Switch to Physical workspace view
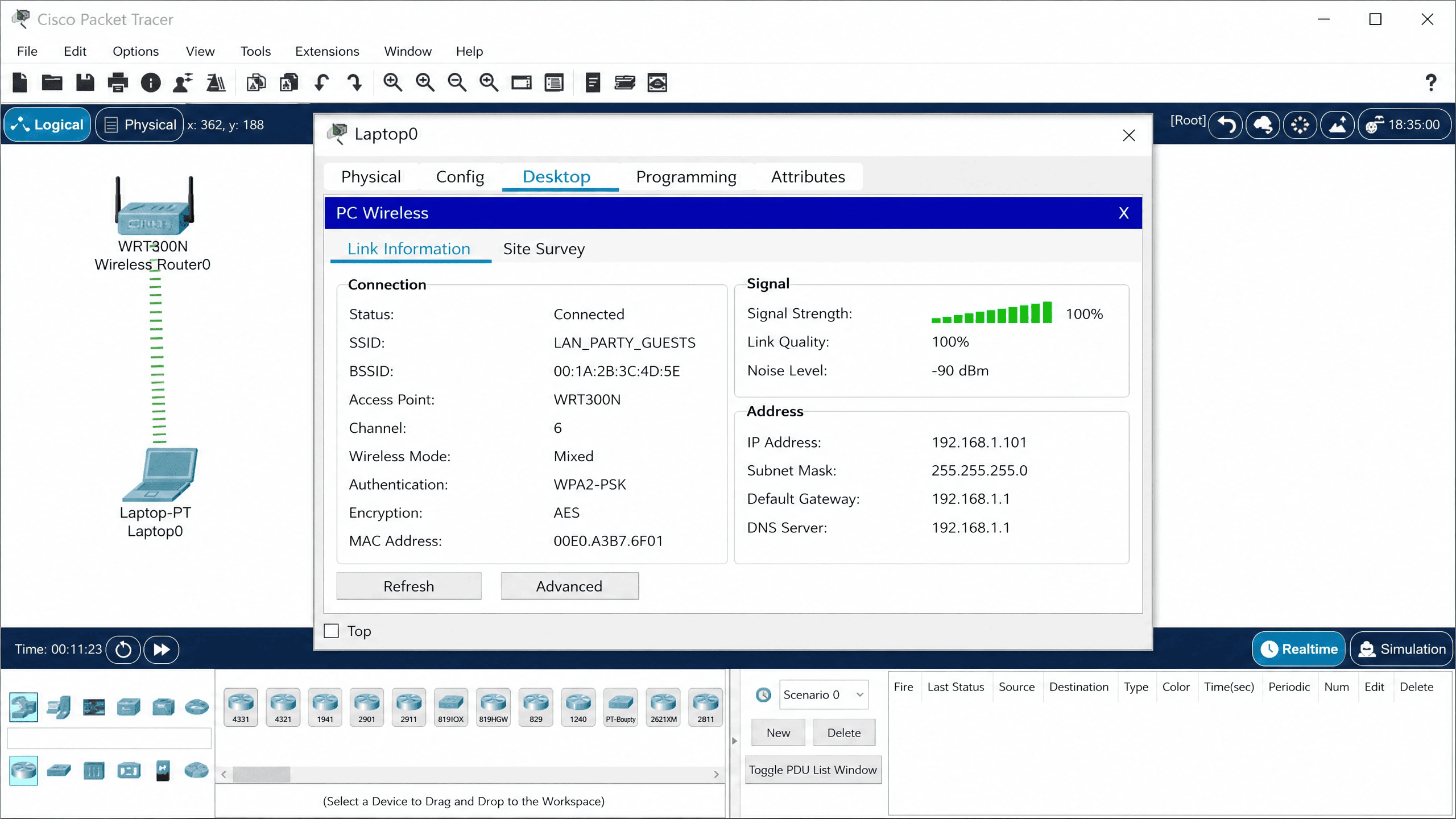This screenshot has height=819, width=1456. pos(140,125)
